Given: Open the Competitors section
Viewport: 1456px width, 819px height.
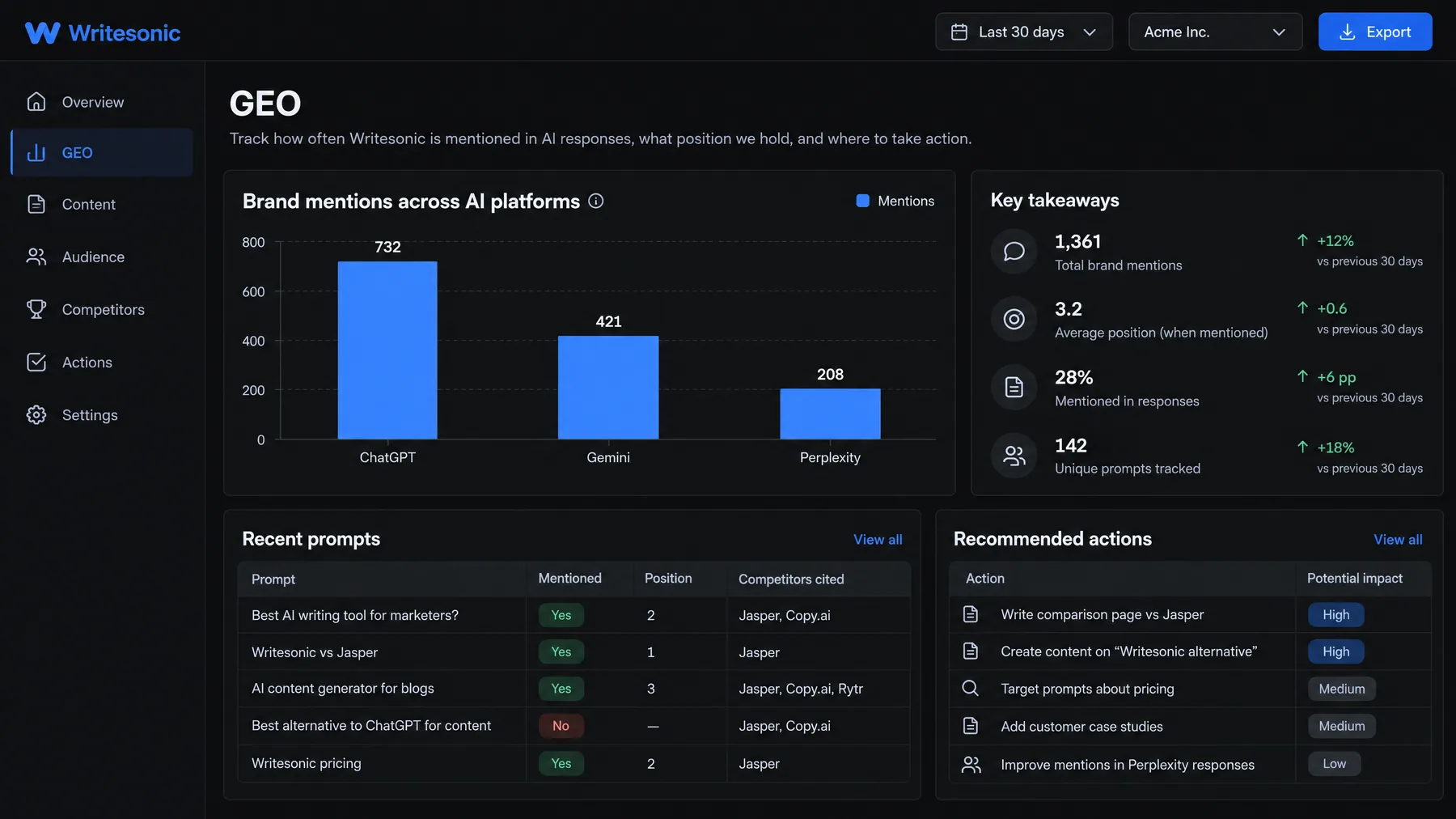Looking at the screenshot, I should pyautogui.click(x=102, y=310).
